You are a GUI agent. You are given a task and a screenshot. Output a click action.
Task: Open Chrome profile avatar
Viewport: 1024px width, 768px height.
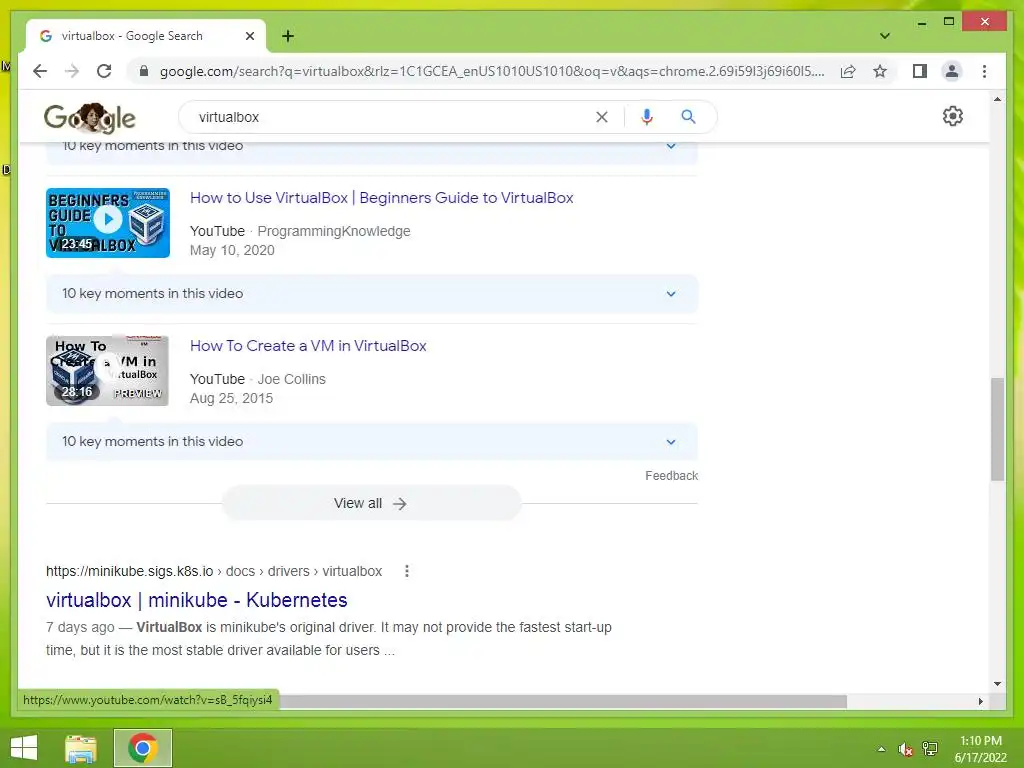tap(952, 71)
